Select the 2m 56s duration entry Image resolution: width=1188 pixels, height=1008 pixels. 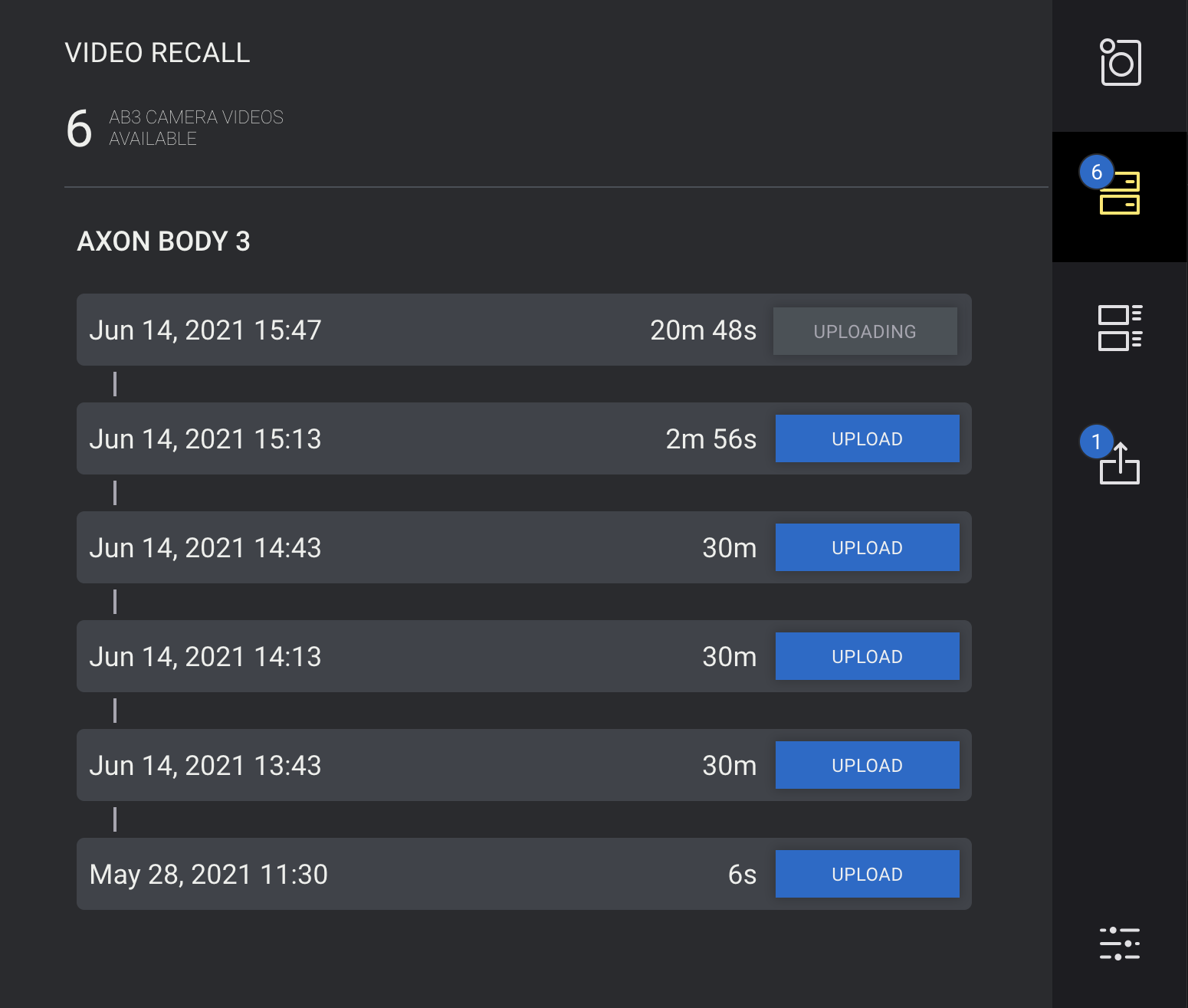click(x=711, y=439)
